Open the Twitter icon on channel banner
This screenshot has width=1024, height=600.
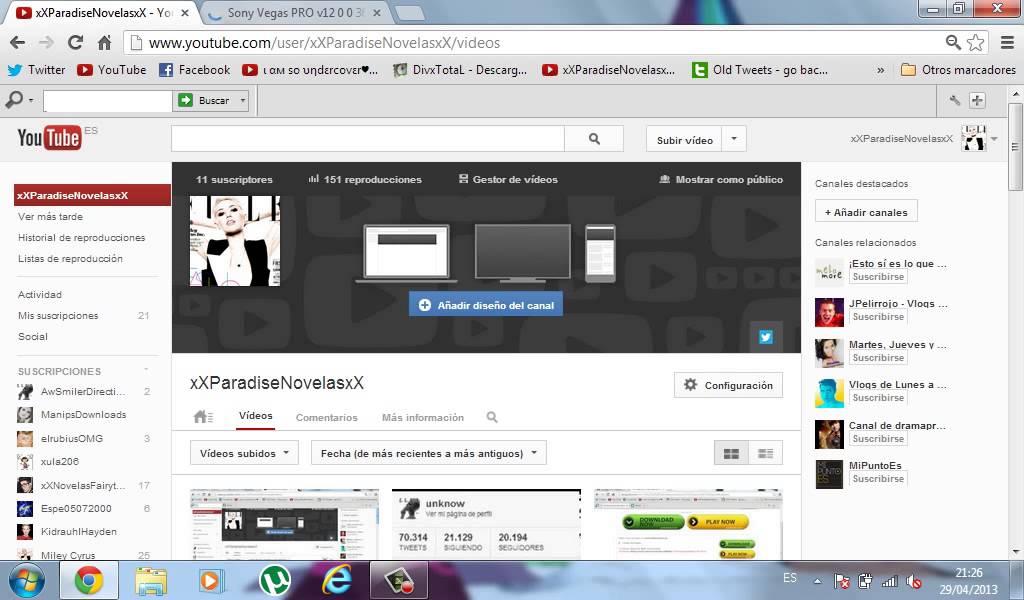pos(765,336)
